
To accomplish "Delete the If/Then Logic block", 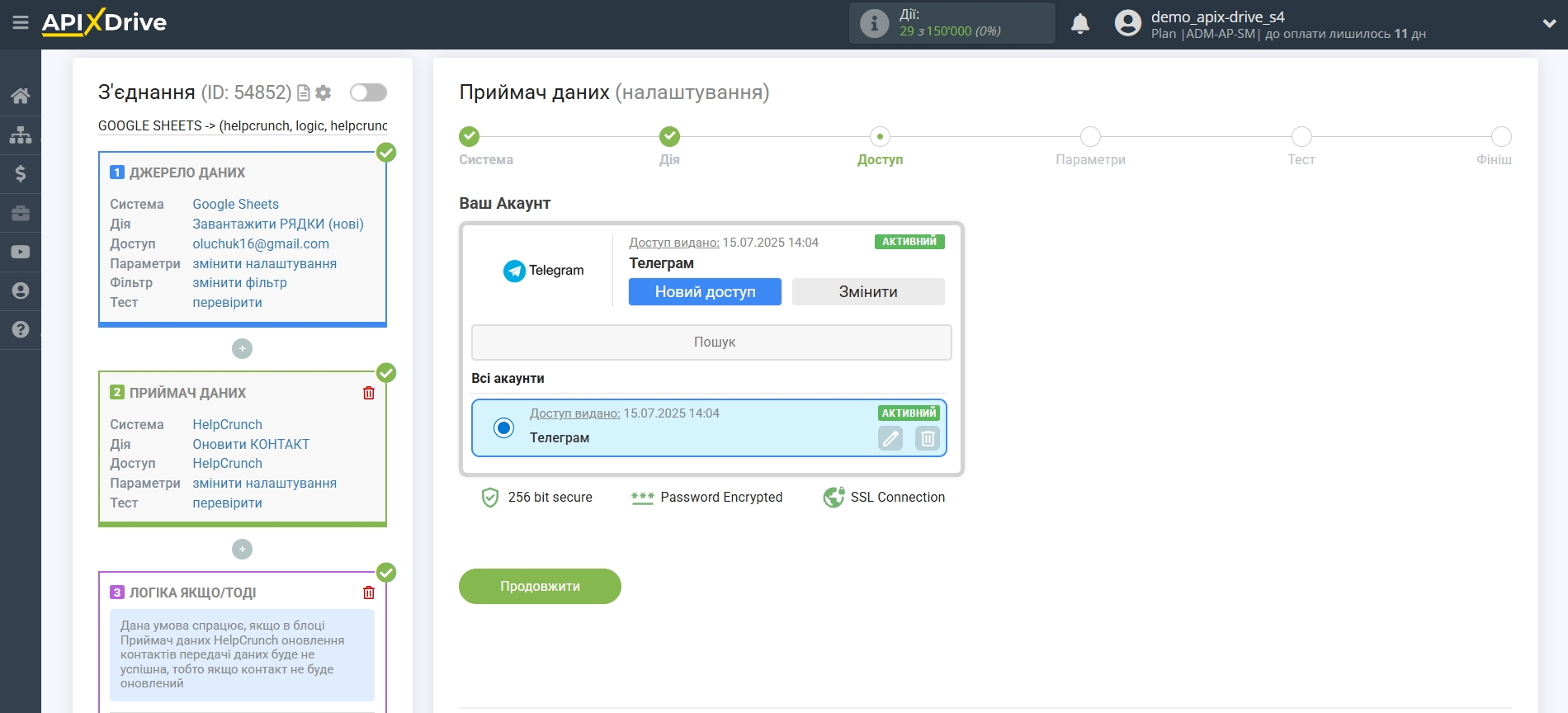I will click(x=369, y=593).
